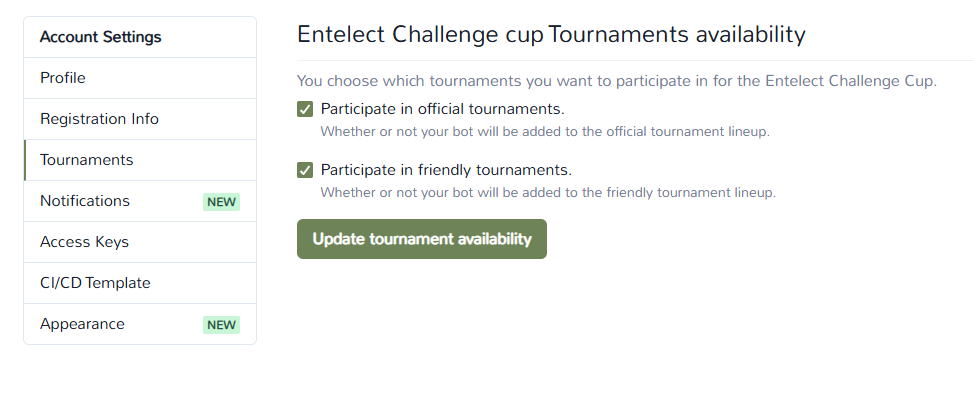
Task: Open the Appearance settings
Action: click(140, 324)
